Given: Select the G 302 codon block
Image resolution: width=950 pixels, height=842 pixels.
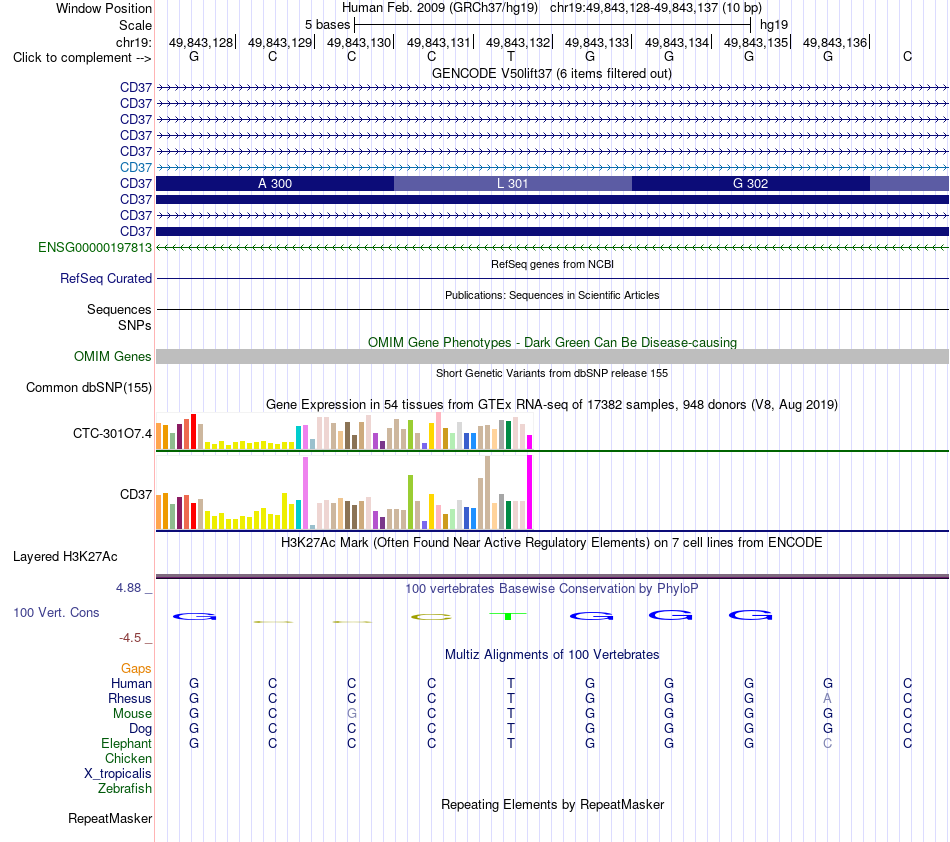Looking at the screenshot, I should 750,184.
